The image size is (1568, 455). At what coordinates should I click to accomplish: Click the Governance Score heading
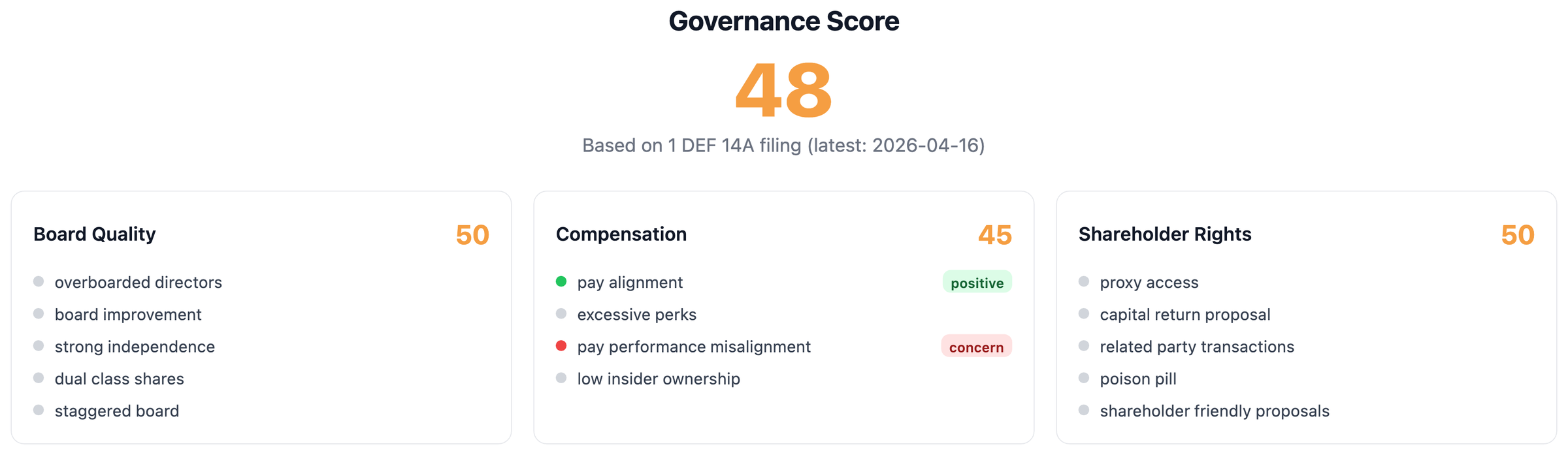[783, 22]
